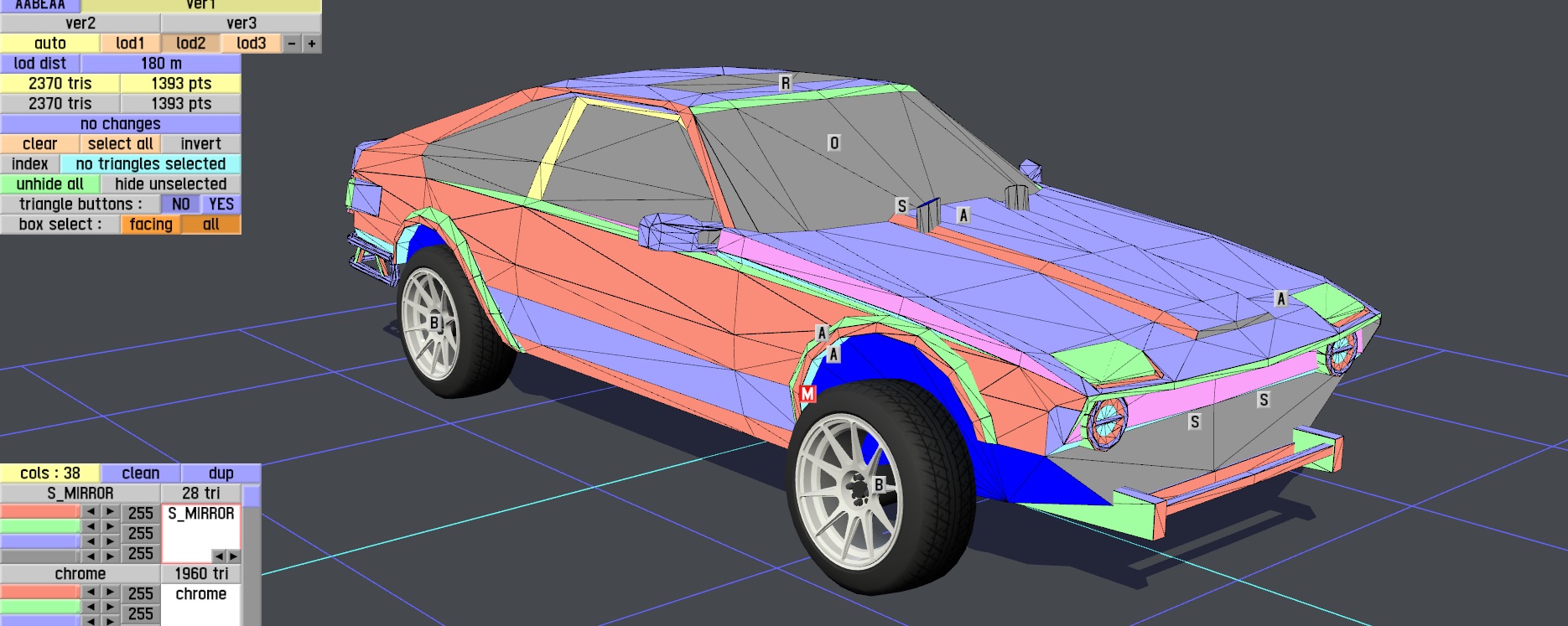Image resolution: width=1568 pixels, height=626 pixels.
Task: Click the select all button
Action: pyautogui.click(x=121, y=144)
